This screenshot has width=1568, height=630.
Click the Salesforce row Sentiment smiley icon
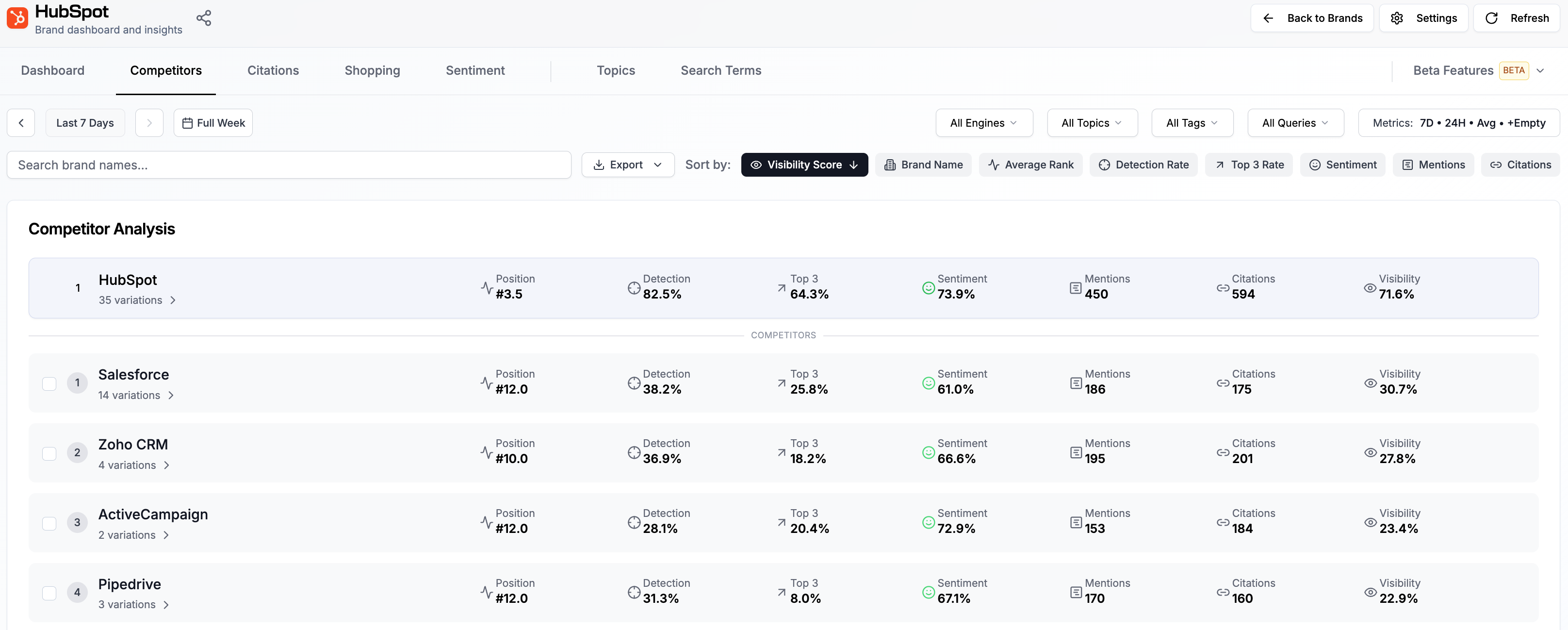[x=928, y=383]
